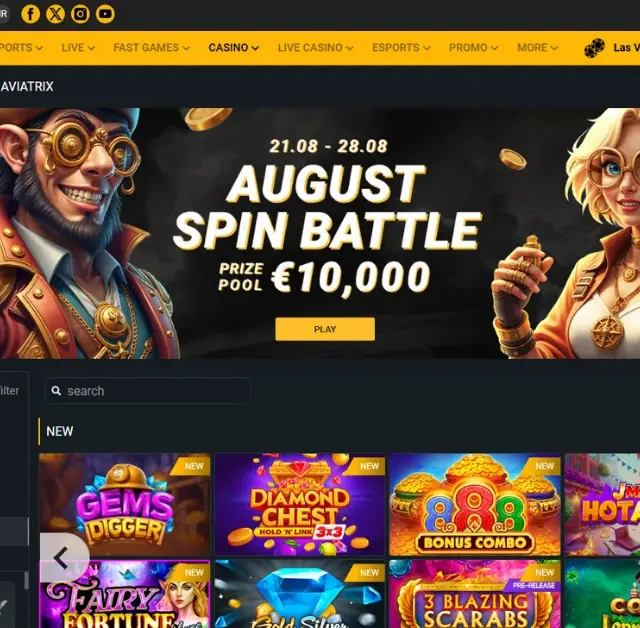Click the PLAY button on the banner
The height and width of the screenshot is (628, 640).
325,329
